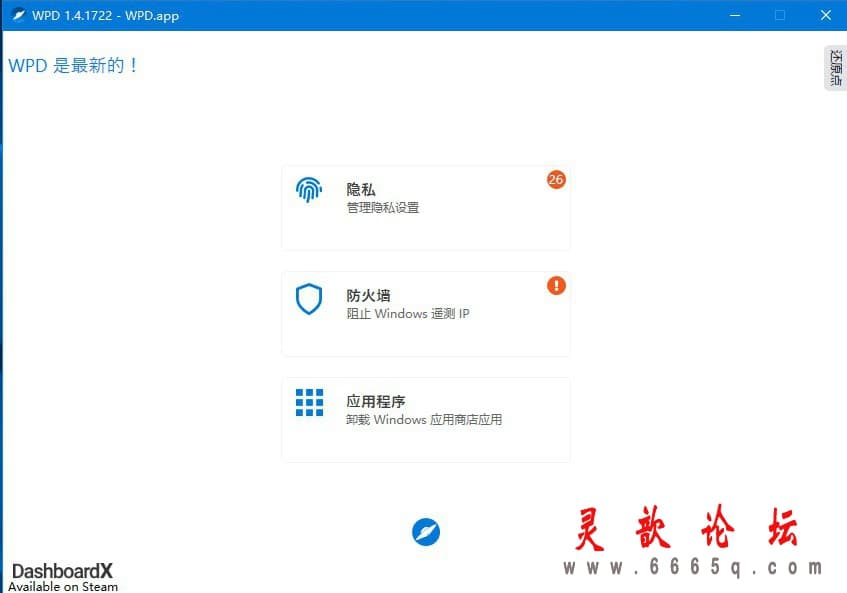
Task: Close the WPD window
Action: click(x=825, y=15)
